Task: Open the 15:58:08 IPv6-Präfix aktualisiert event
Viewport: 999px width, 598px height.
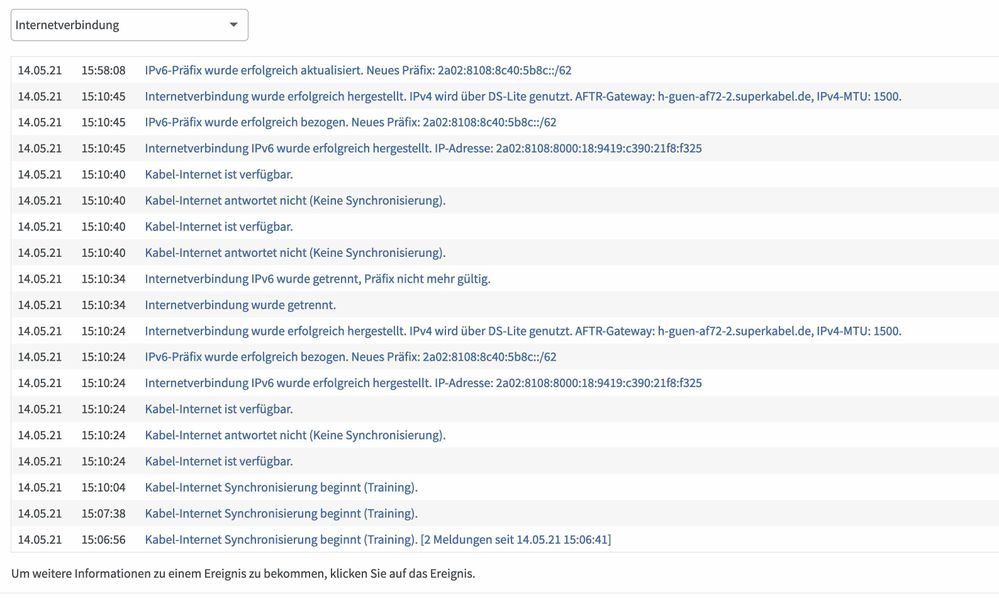Action: tap(358, 71)
